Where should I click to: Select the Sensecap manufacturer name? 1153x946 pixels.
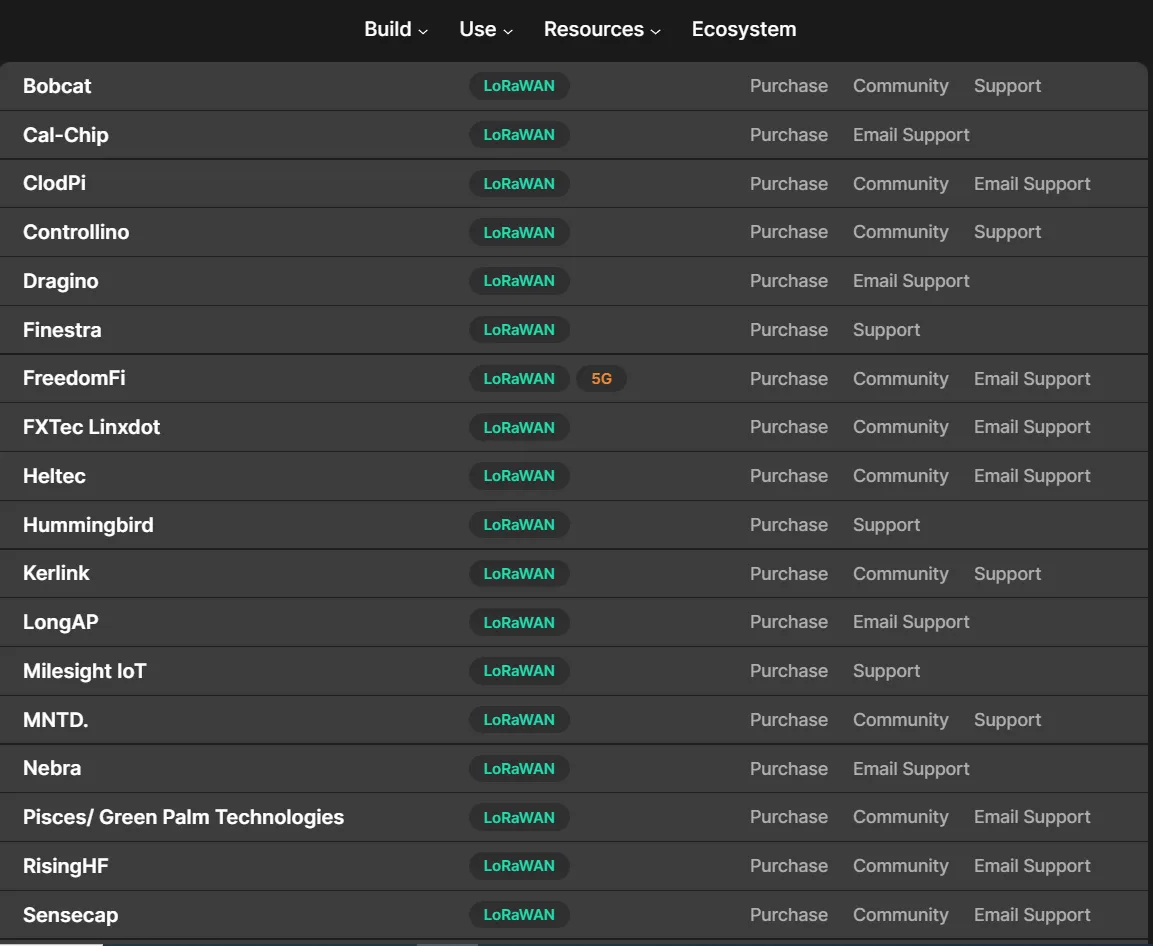coord(70,915)
